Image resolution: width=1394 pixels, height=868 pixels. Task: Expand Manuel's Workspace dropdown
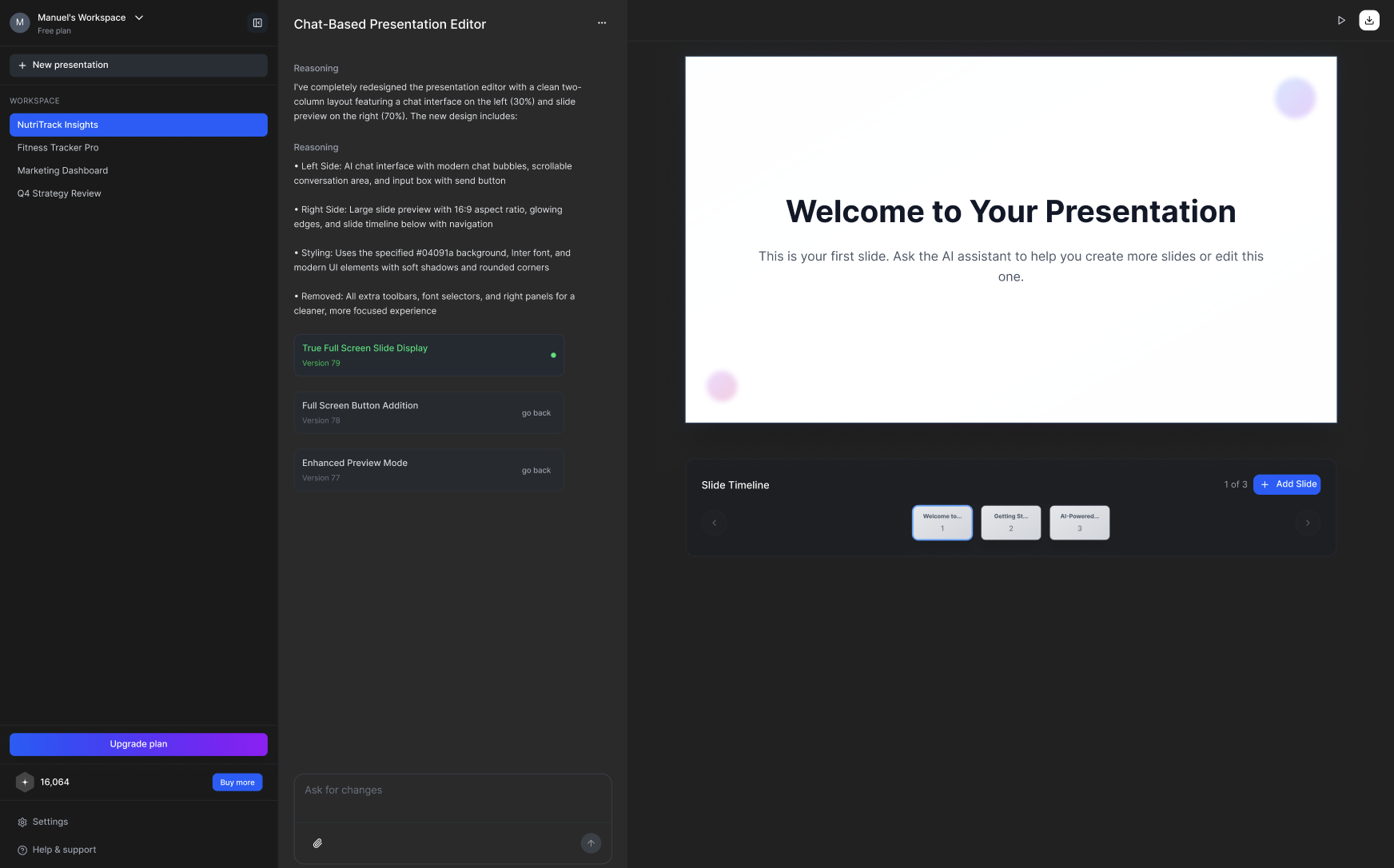pyautogui.click(x=139, y=18)
